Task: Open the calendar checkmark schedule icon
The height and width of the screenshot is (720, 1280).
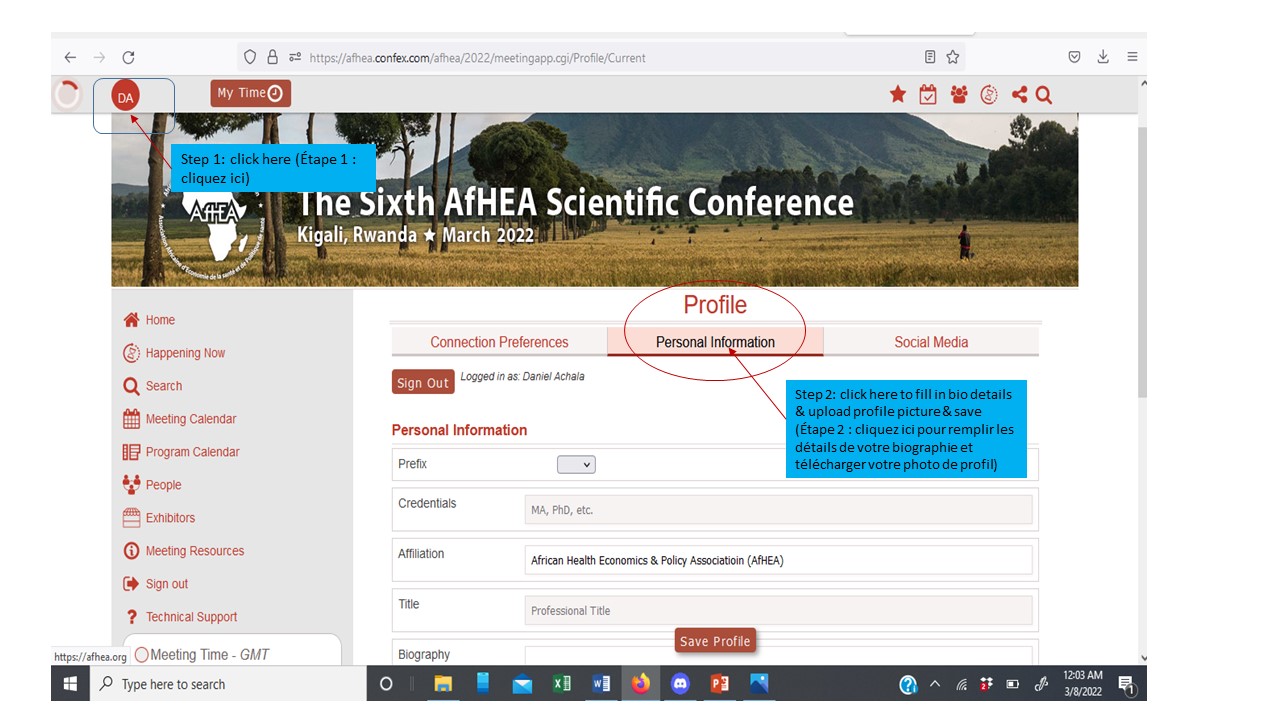Action: pyautogui.click(x=928, y=94)
